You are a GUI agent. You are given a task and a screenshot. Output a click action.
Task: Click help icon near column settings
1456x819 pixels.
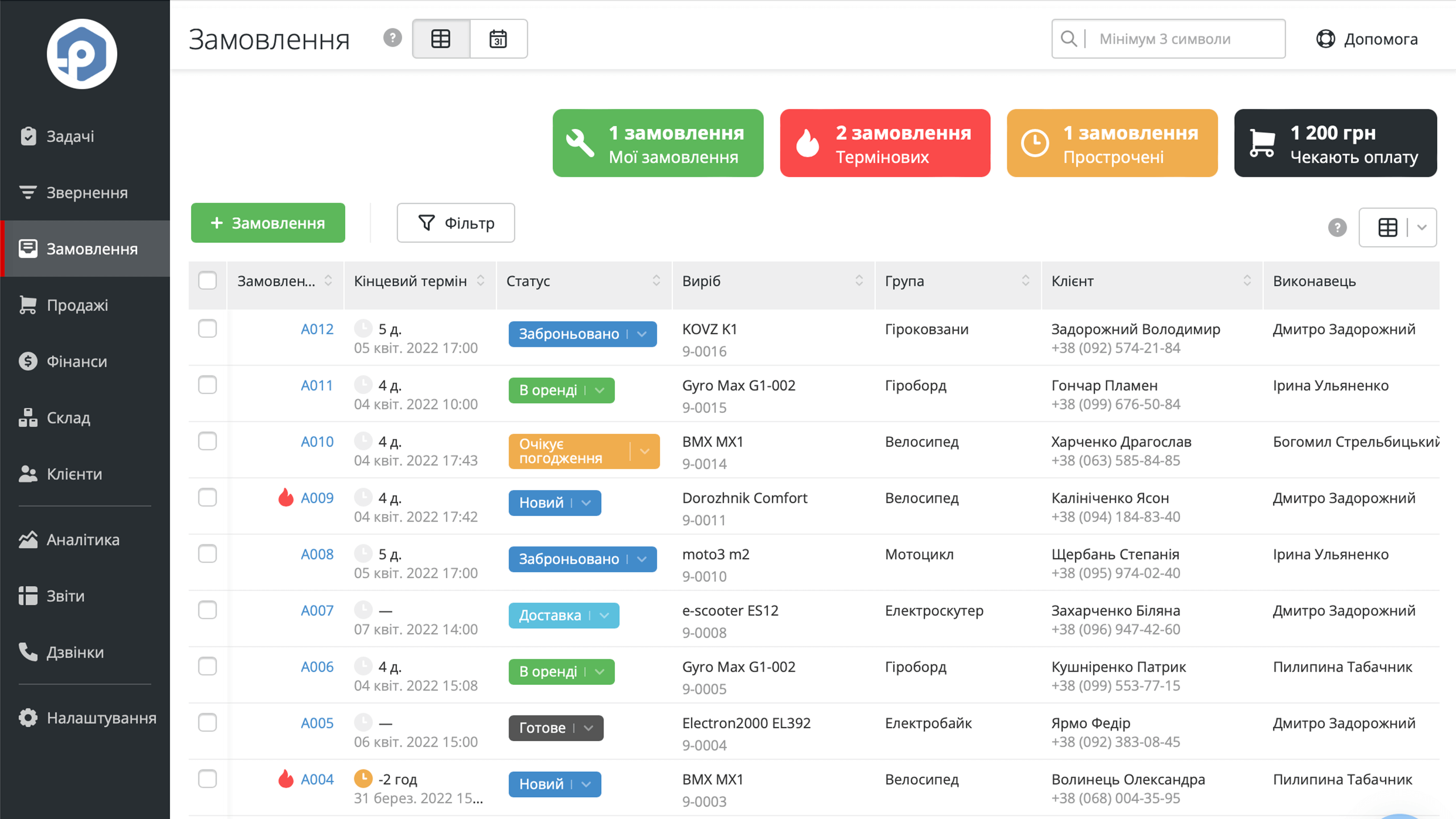[1337, 227]
